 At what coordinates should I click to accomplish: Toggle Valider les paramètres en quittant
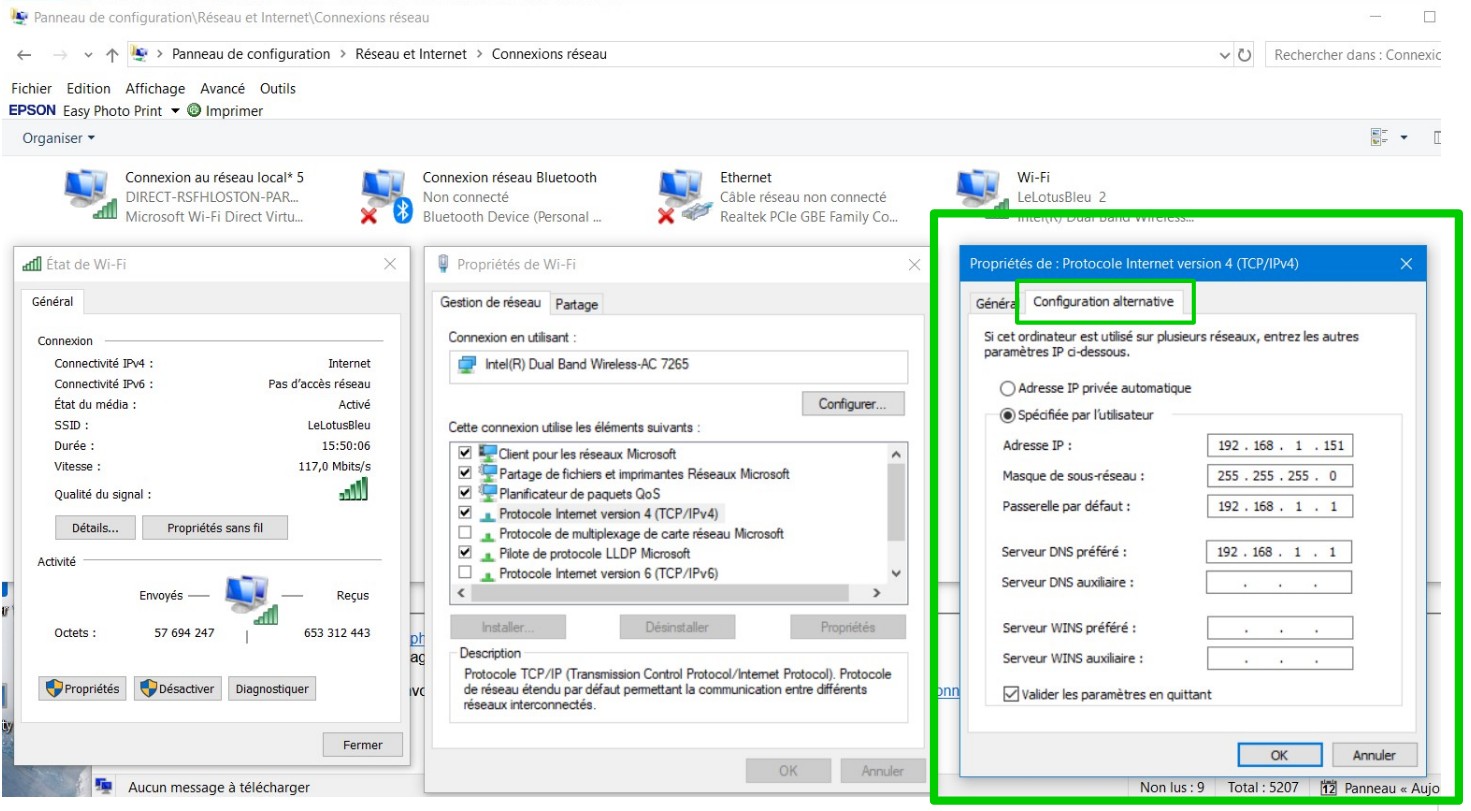[1011, 694]
